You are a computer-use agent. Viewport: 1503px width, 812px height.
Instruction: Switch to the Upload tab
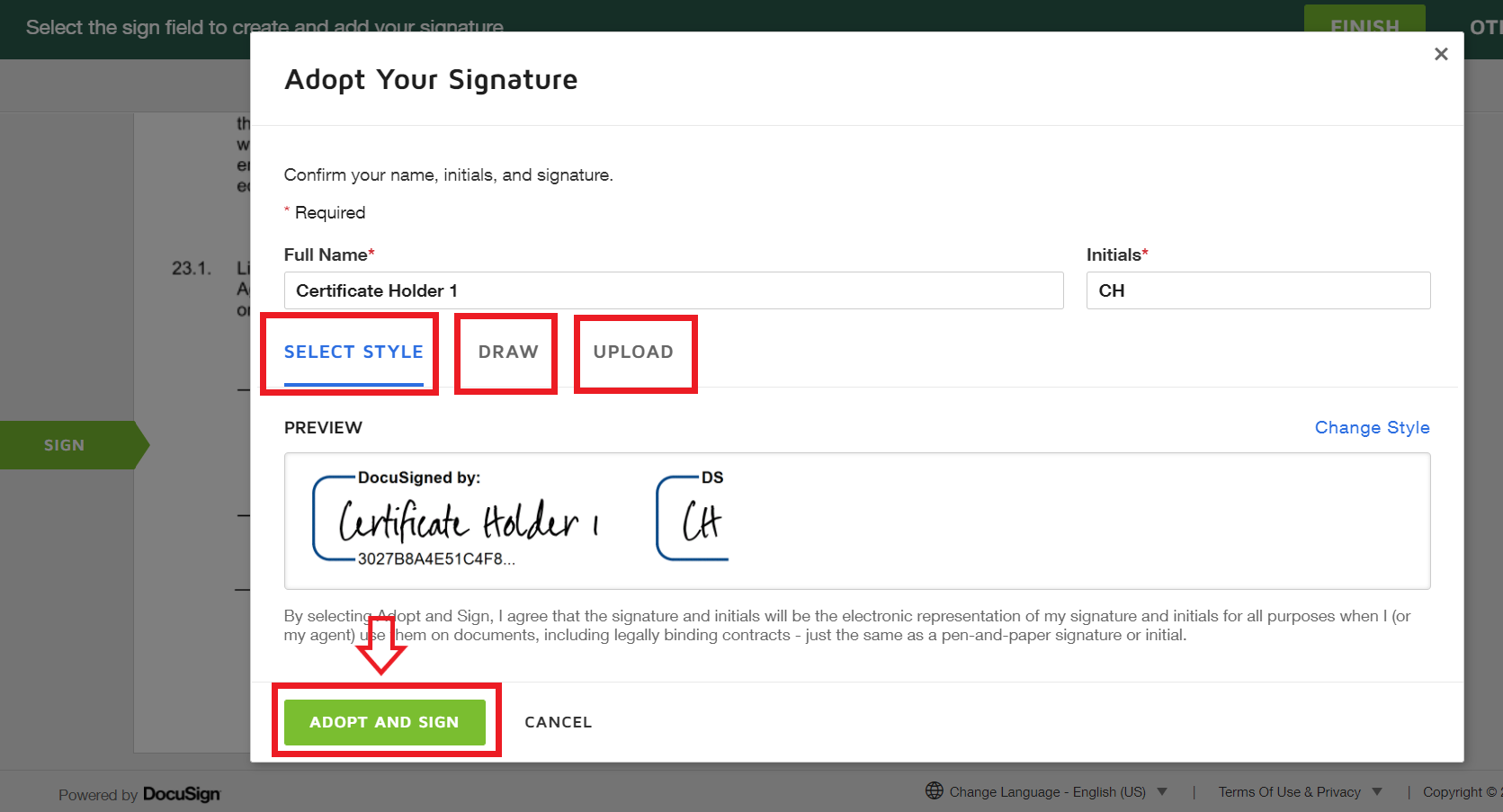click(x=633, y=352)
